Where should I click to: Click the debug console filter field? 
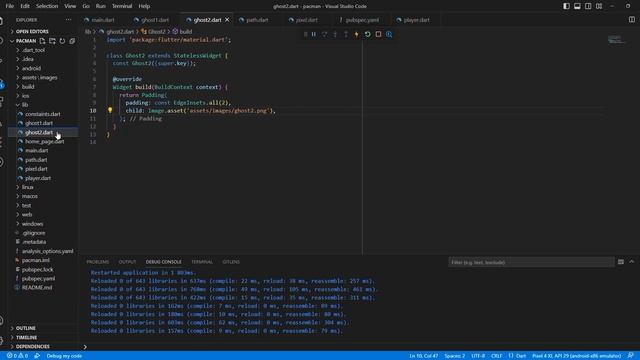[x=531, y=262]
